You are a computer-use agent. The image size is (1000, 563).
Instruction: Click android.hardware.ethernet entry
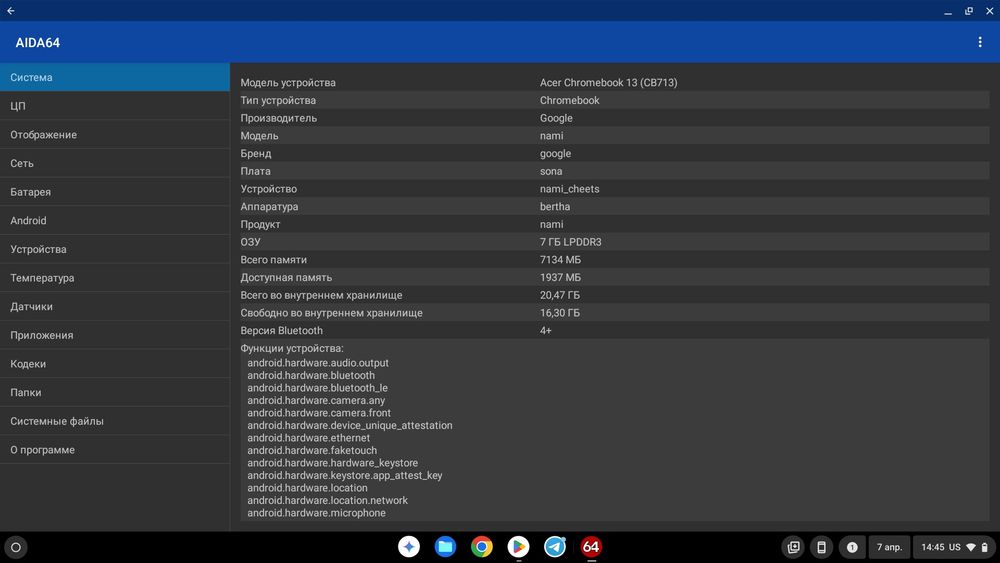pos(309,437)
